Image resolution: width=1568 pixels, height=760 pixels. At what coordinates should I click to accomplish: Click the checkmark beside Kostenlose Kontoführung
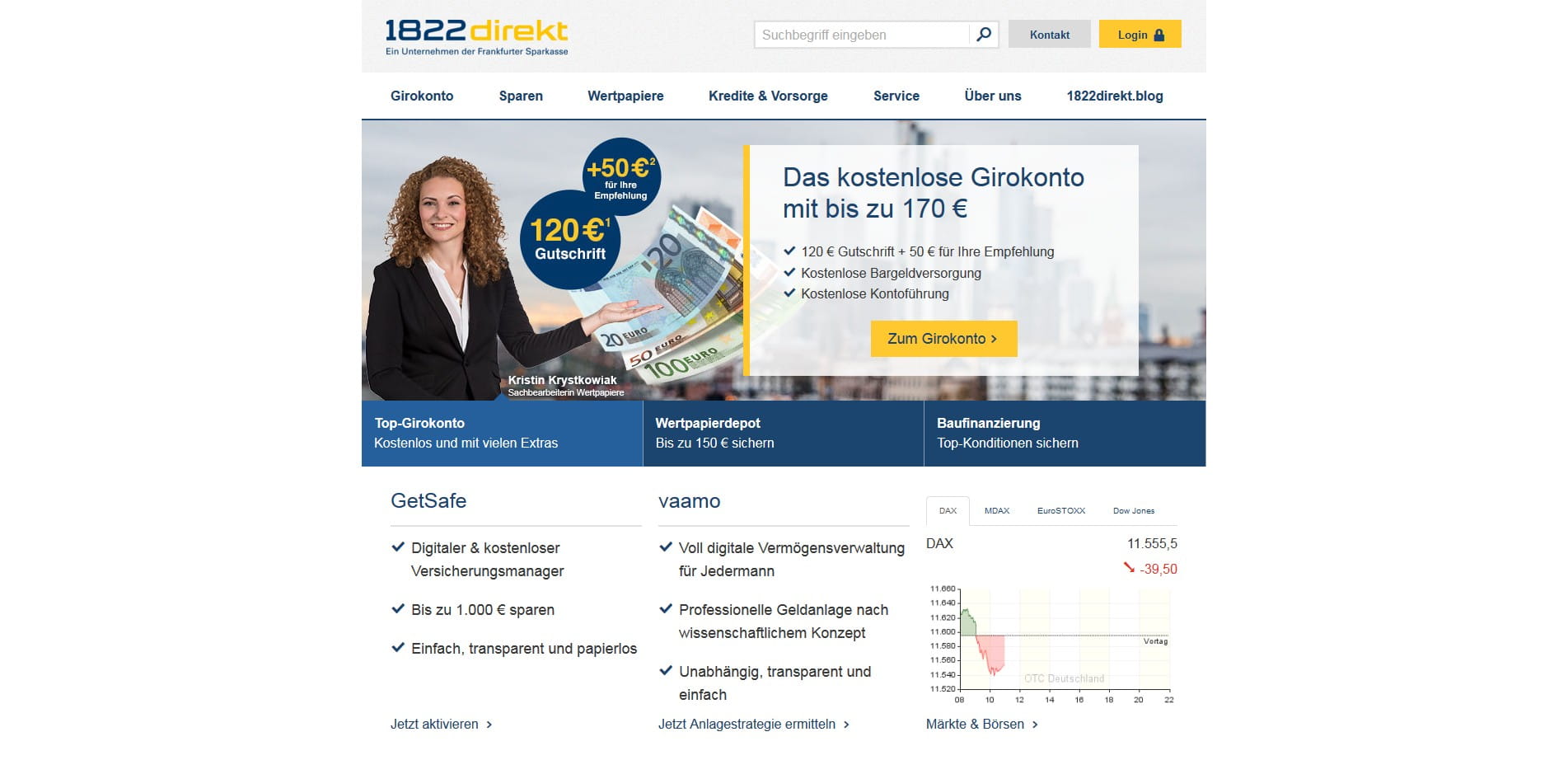[789, 293]
